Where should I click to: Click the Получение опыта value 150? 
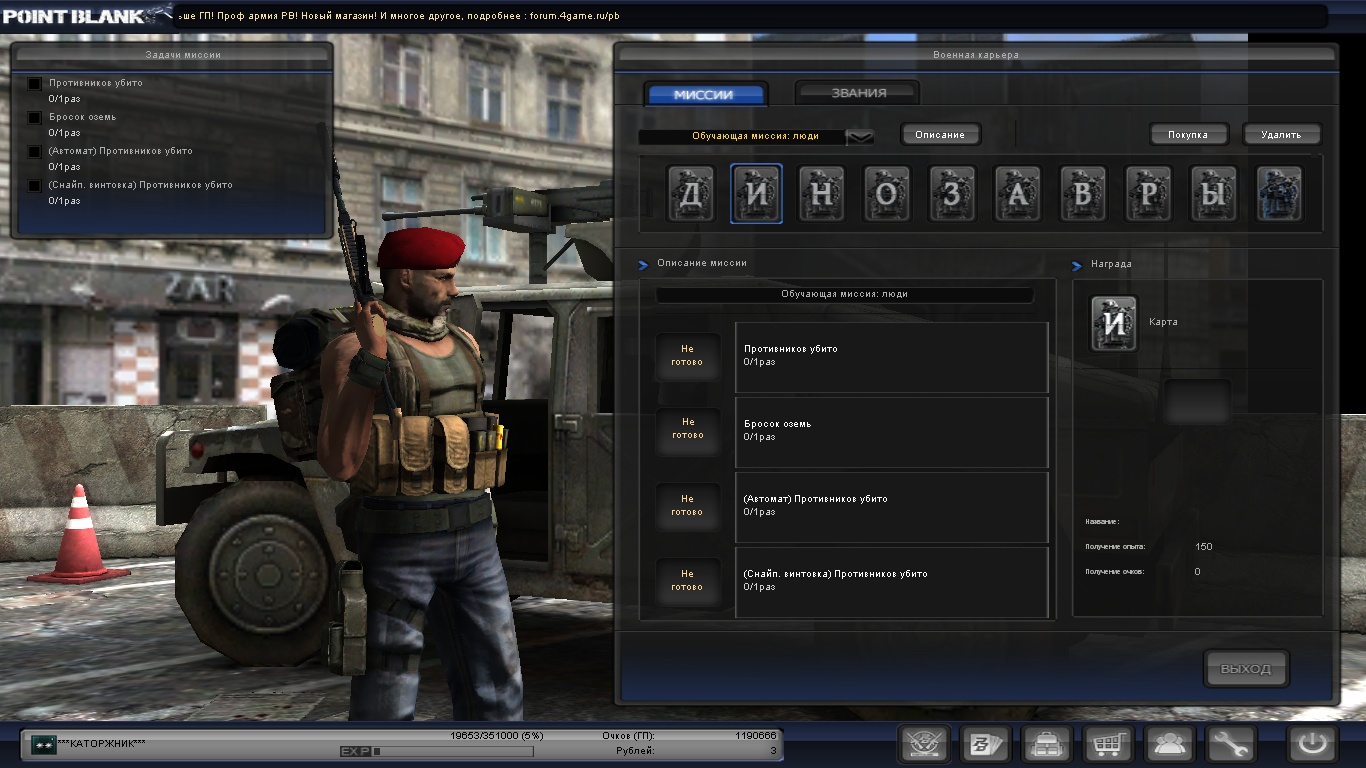pyautogui.click(x=1204, y=547)
